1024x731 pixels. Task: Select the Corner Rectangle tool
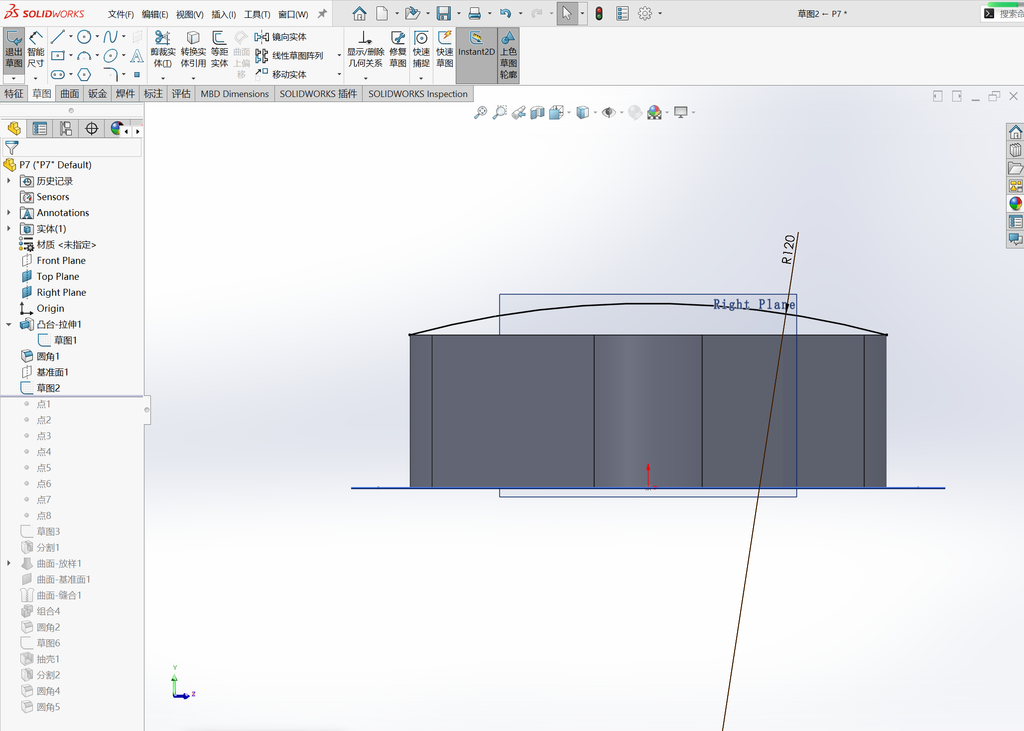click(57, 56)
